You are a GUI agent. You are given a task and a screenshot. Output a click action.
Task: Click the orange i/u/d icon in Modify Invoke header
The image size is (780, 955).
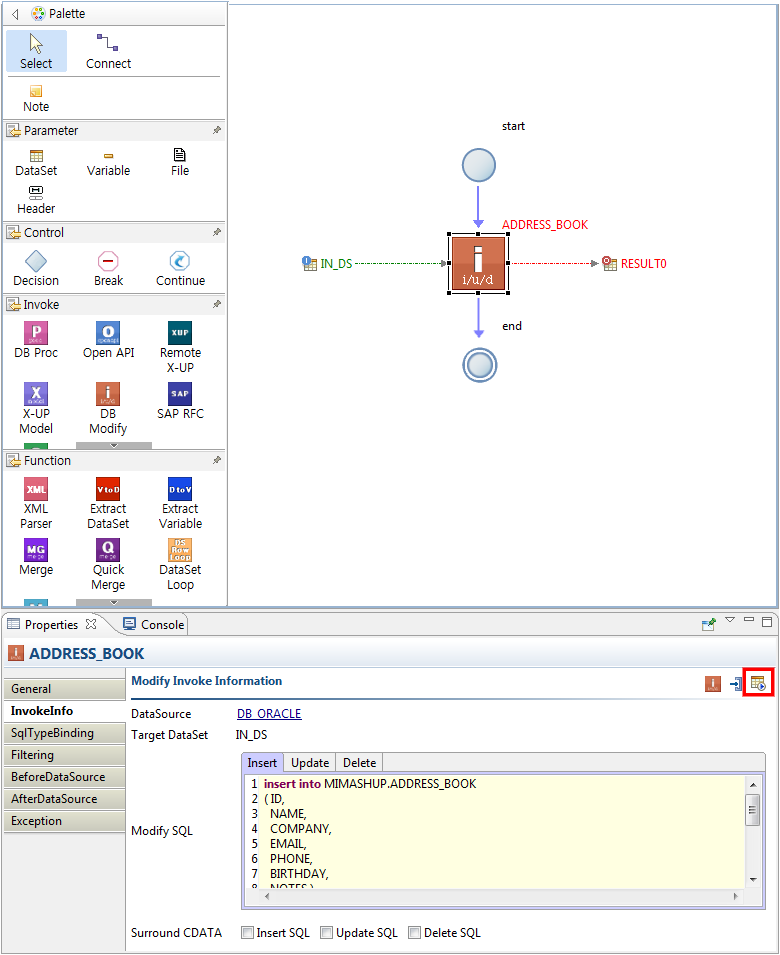pos(712,684)
